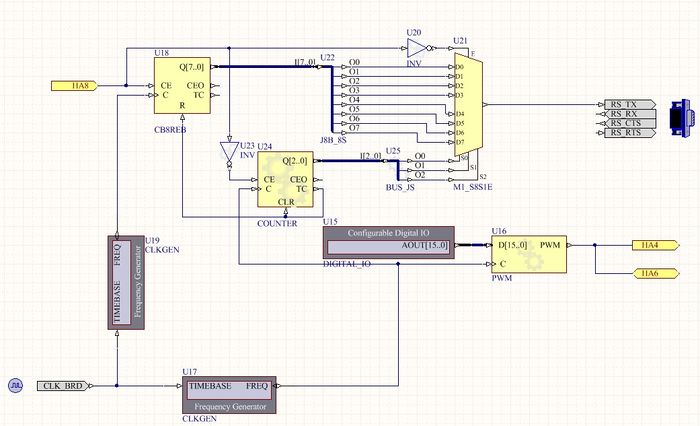
Task: Click the vertical U19 Frequency Generator block
Action: (120, 282)
